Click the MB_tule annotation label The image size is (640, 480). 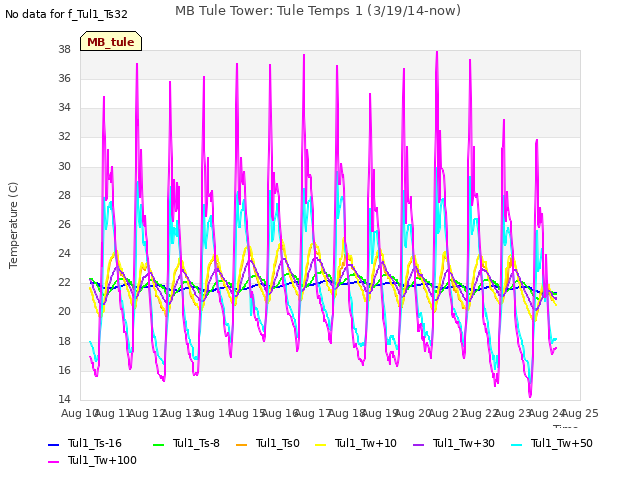(x=111, y=41)
